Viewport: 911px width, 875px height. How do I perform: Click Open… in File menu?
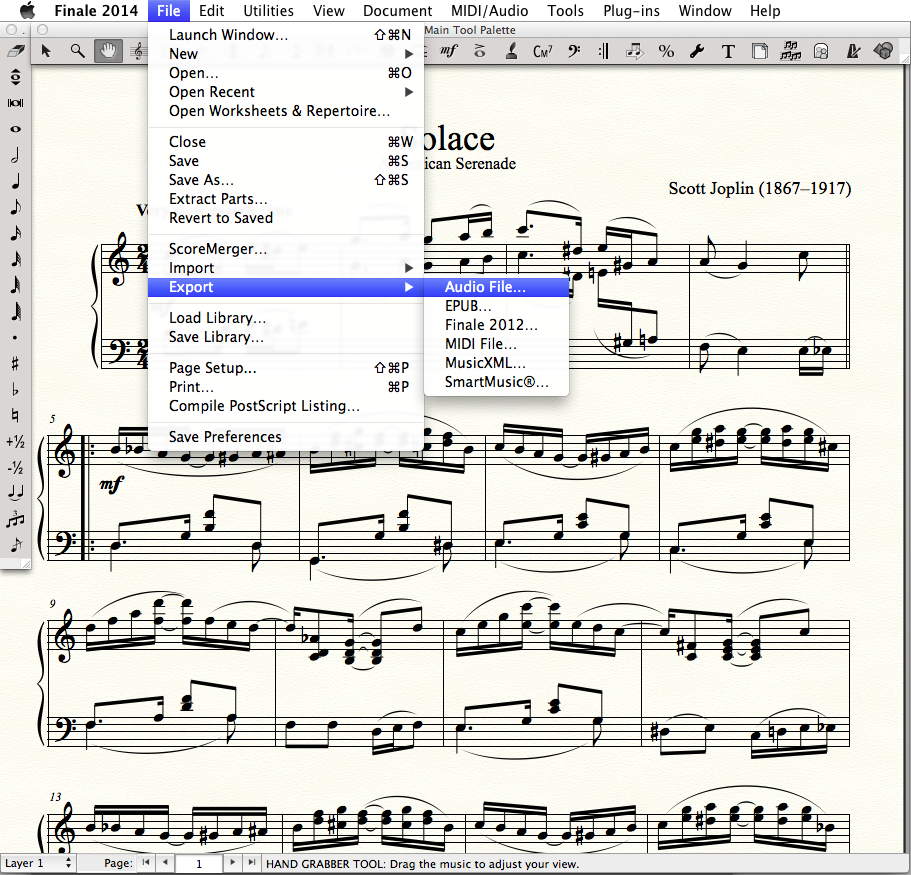pyautogui.click(x=286, y=73)
